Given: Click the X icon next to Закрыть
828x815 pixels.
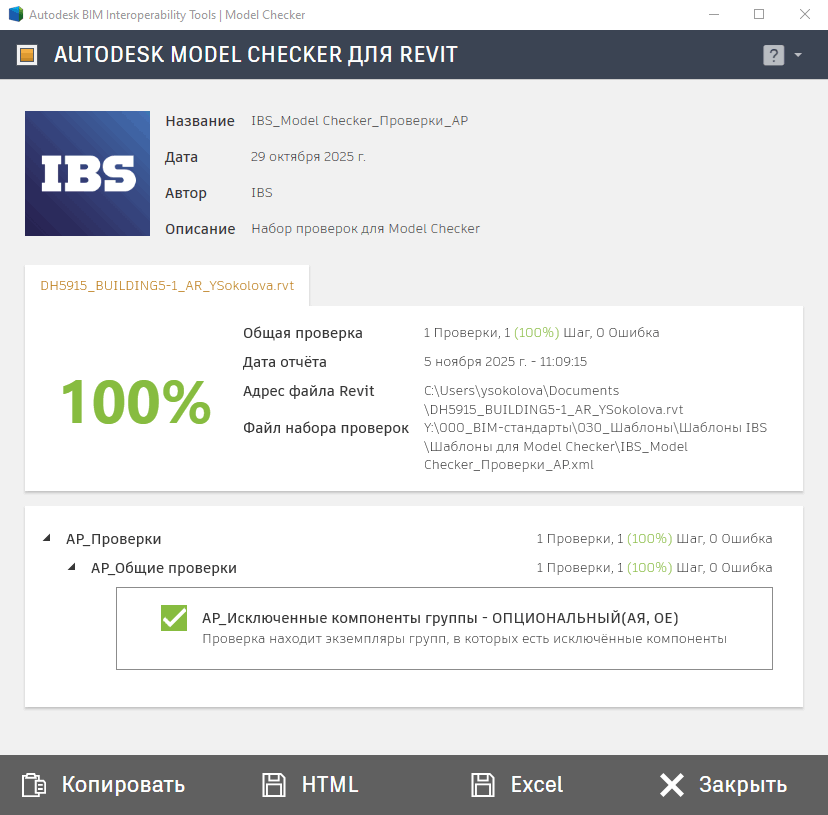Looking at the screenshot, I should pos(672,784).
